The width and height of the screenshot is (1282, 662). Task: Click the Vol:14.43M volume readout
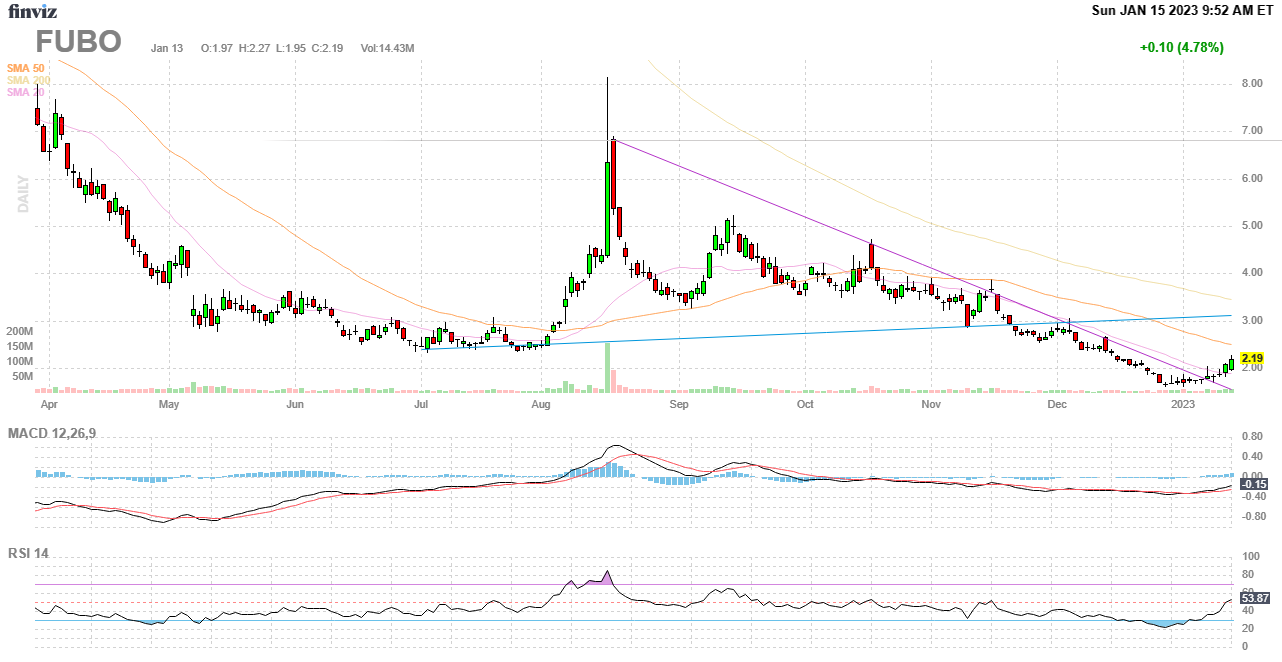(387, 48)
